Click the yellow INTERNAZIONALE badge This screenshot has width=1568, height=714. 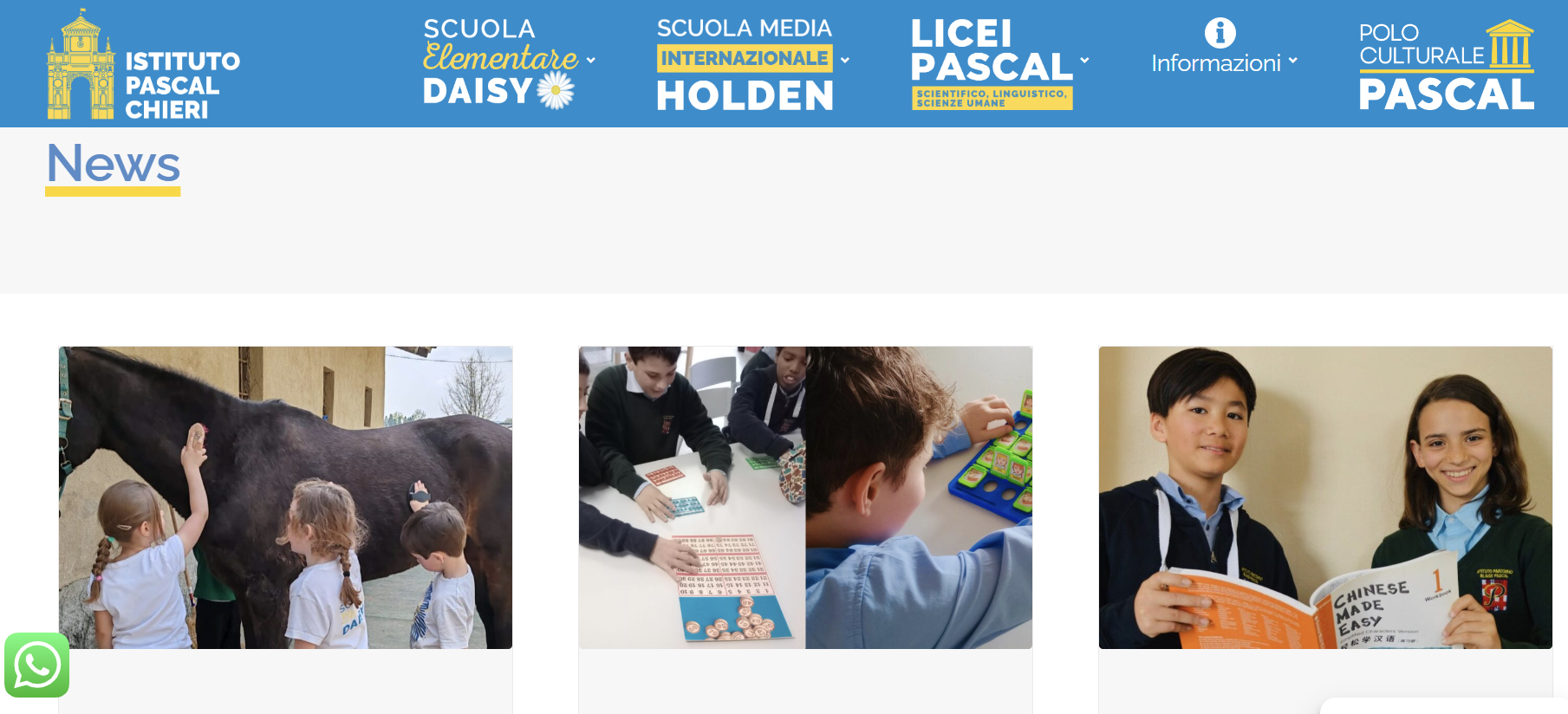click(745, 58)
